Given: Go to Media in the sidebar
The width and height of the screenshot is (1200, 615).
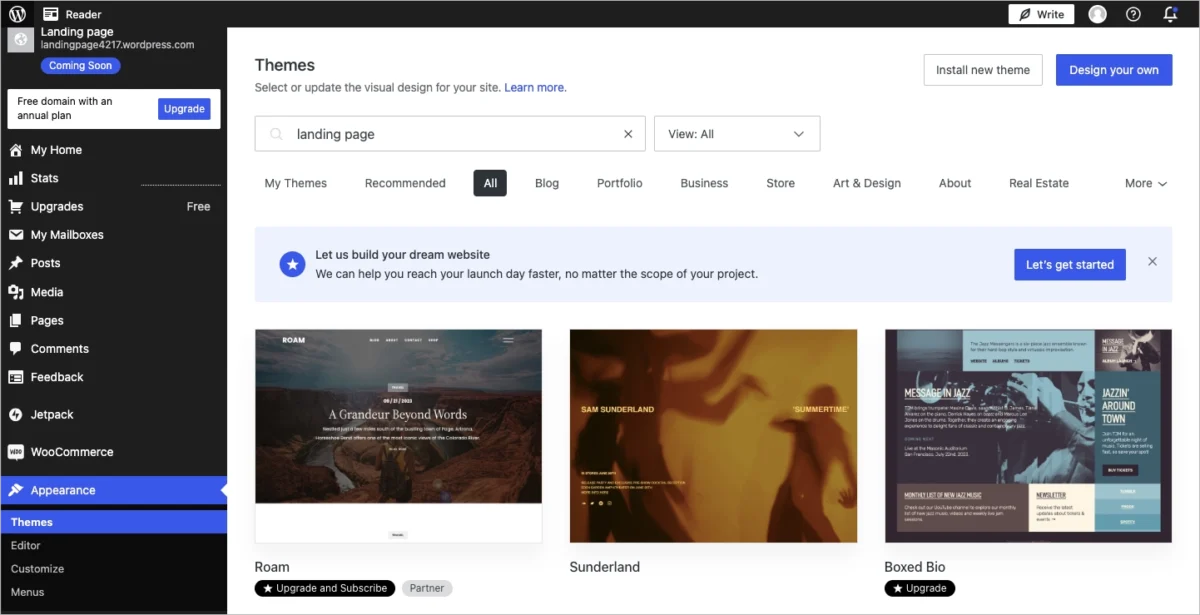Looking at the screenshot, I should [46, 292].
